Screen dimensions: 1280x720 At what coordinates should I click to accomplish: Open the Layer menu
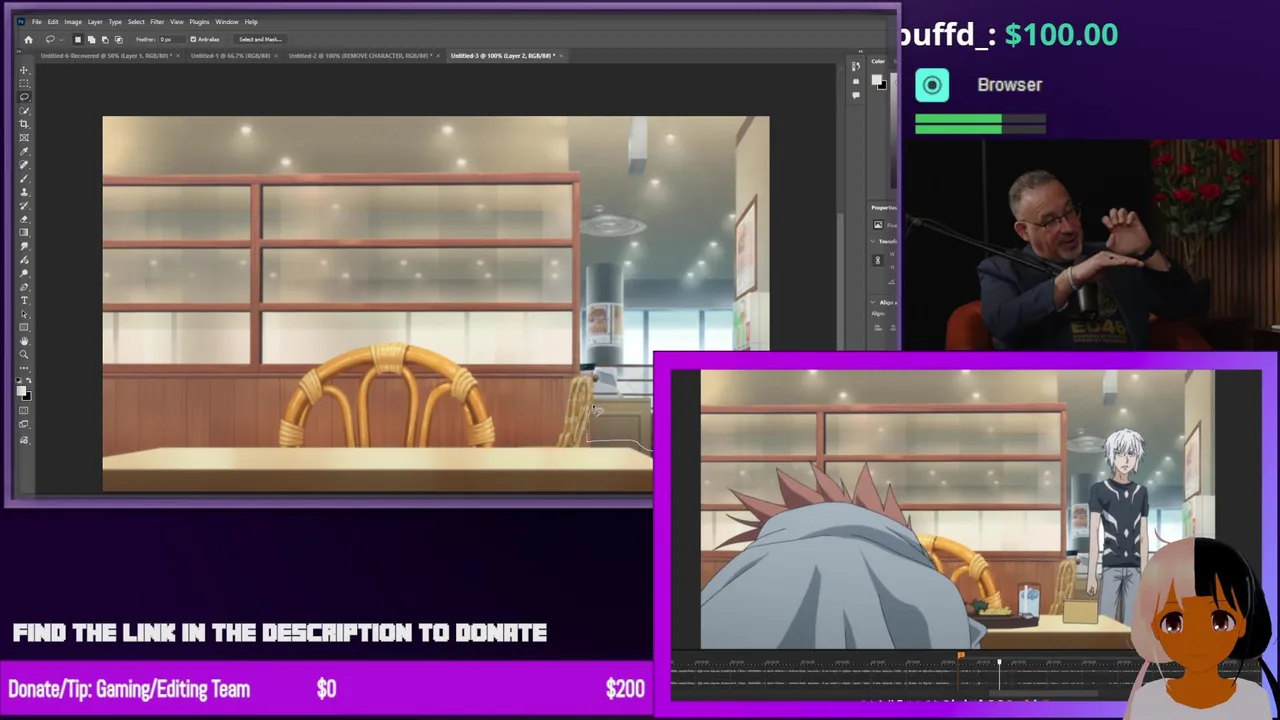pyautogui.click(x=95, y=22)
